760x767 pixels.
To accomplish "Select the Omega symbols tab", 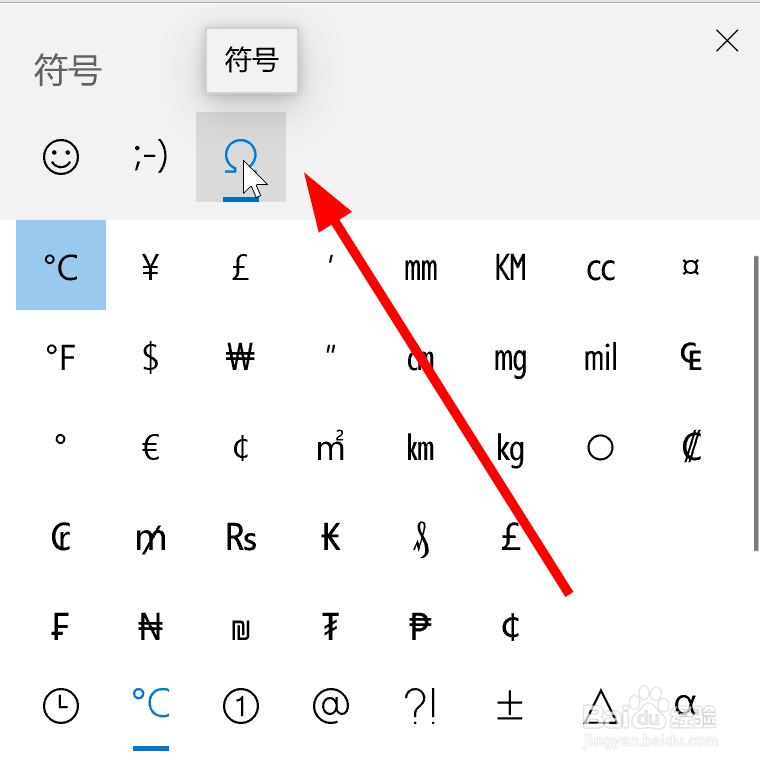I will 241,157.
